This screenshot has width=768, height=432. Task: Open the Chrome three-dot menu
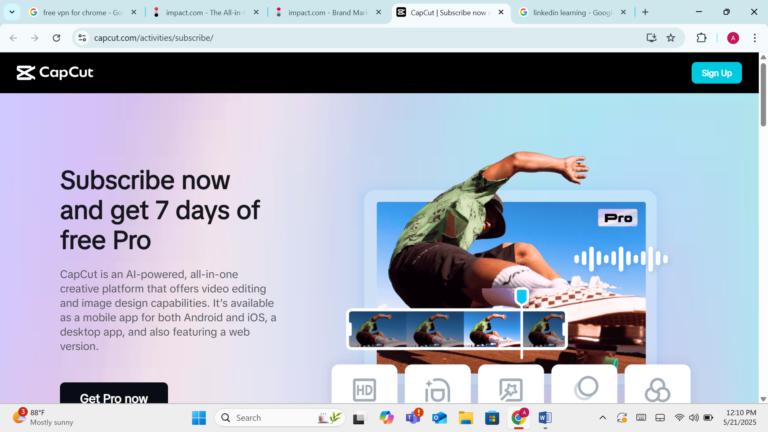pos(754,38)
